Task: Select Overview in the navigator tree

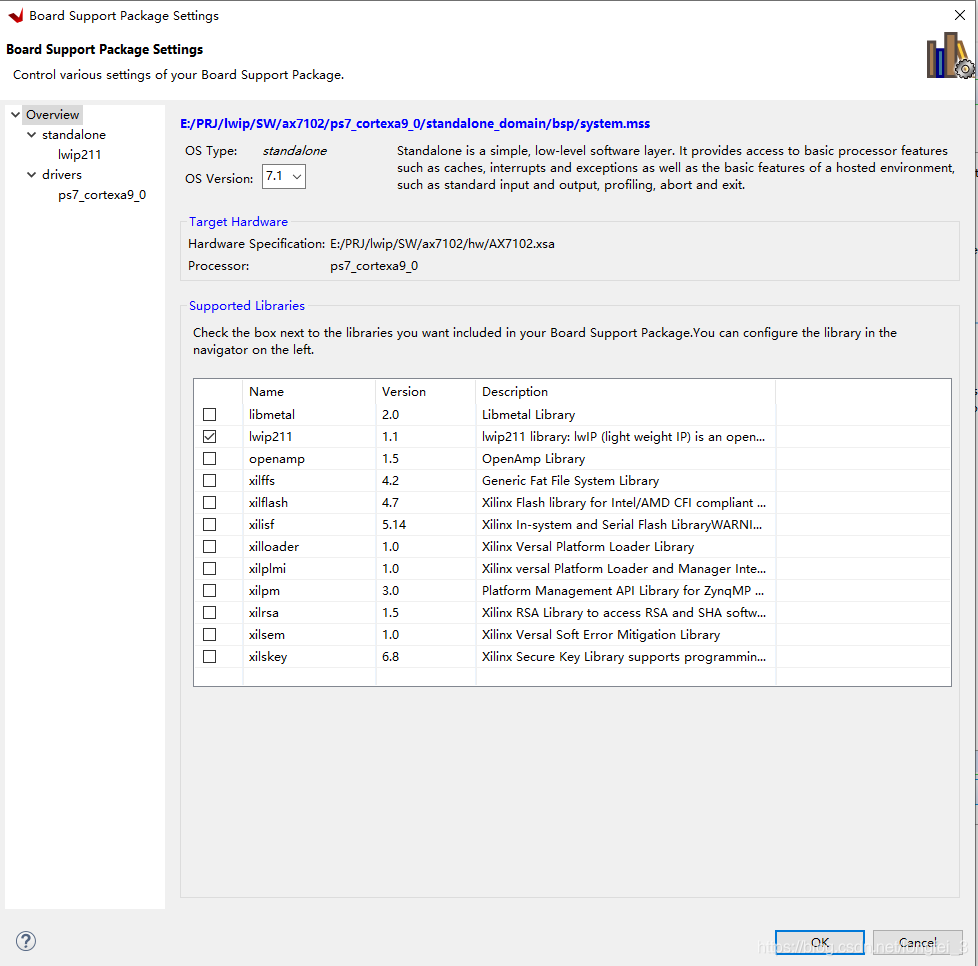Action: [52, 115]
